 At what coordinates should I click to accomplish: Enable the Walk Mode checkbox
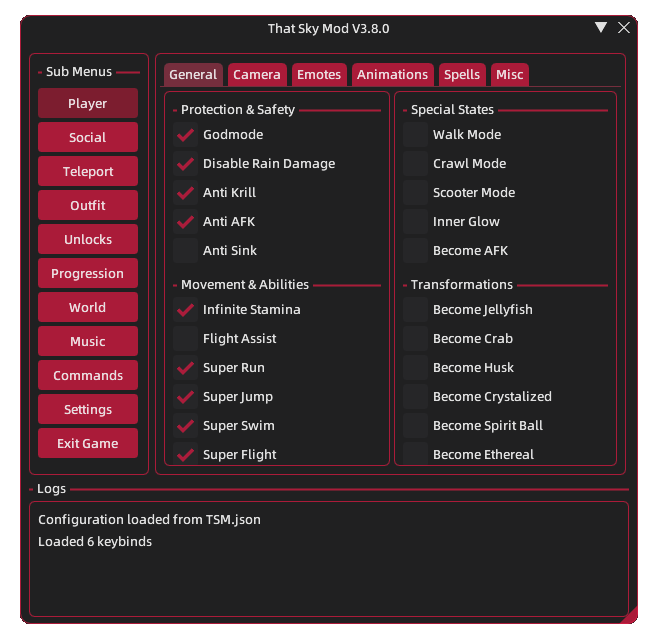(415, 135)
